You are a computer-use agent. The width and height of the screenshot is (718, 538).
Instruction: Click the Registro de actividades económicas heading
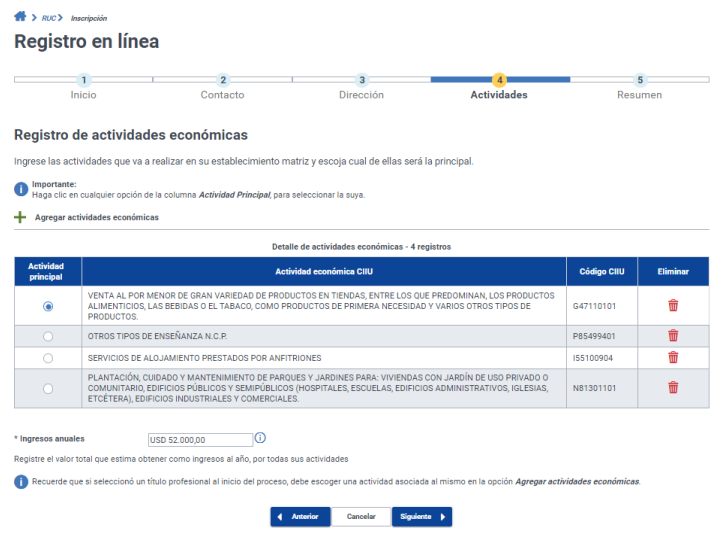[x=131, y=135]
